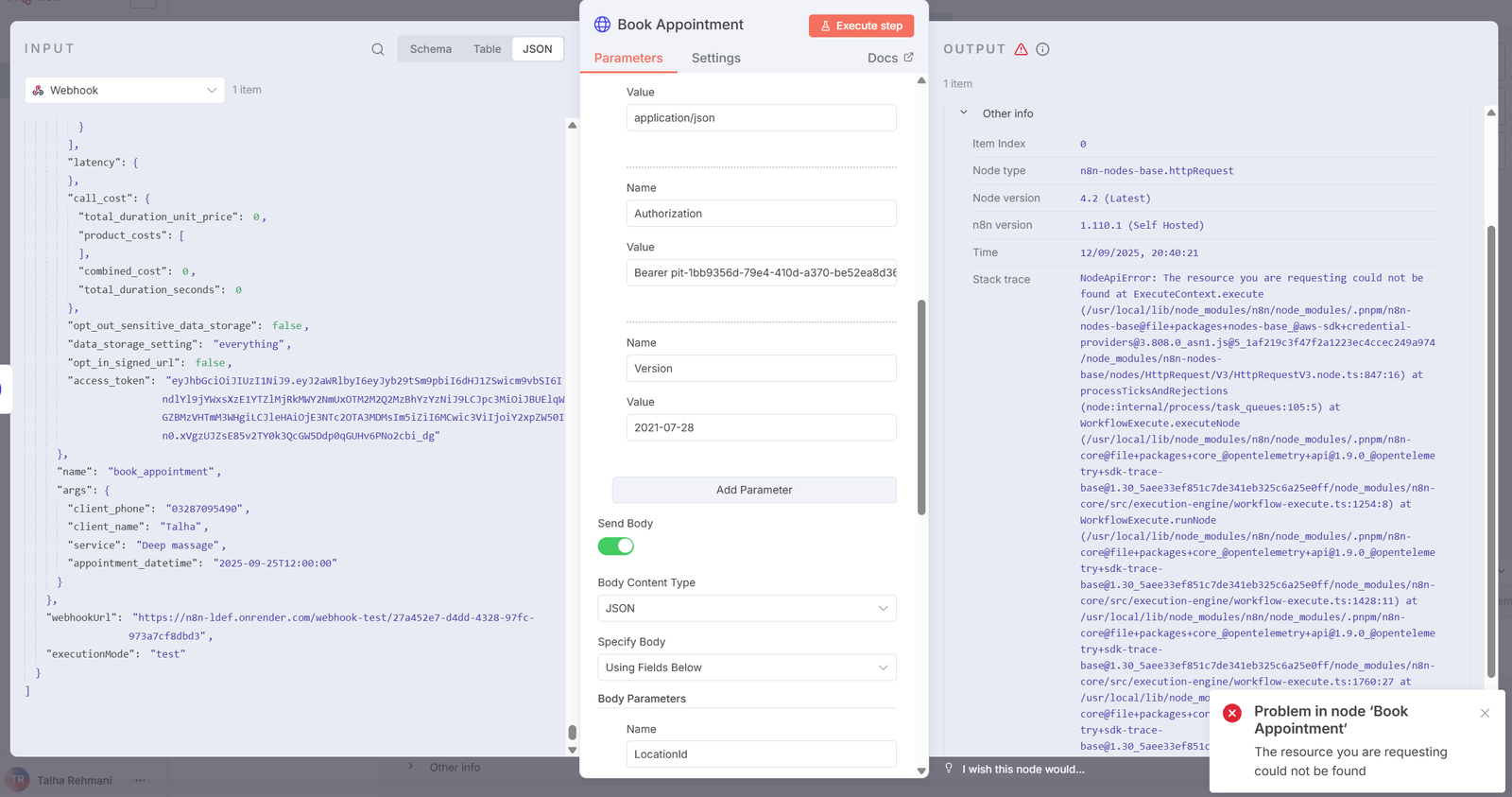Click the Bearer token value field
Image resolution: width=1512 pixels, height=797 pixels.
click(x=761, y=272)
